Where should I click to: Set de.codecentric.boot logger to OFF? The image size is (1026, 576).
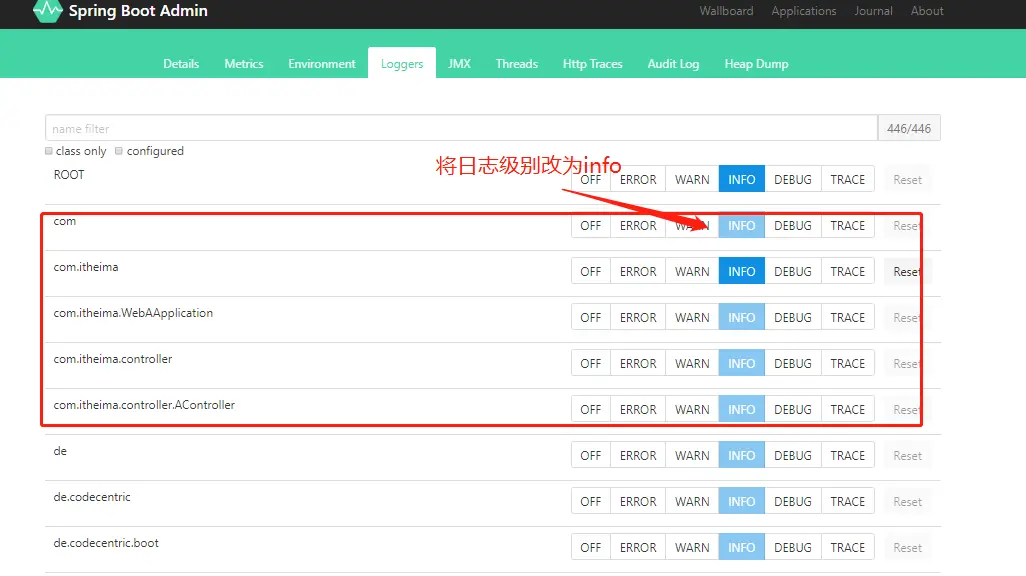point(590,547)
